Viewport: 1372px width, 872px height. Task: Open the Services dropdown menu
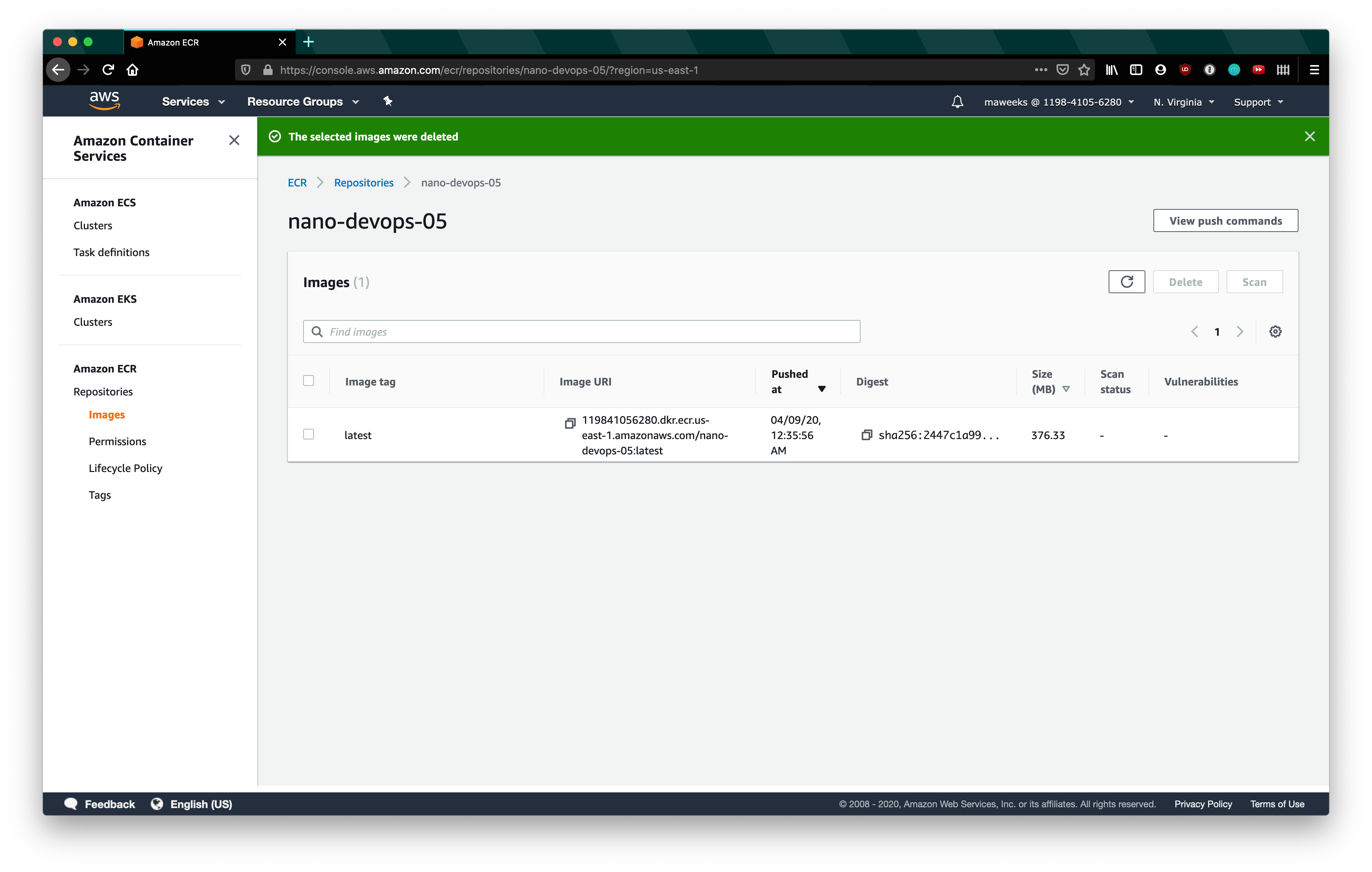coord(193,101)
